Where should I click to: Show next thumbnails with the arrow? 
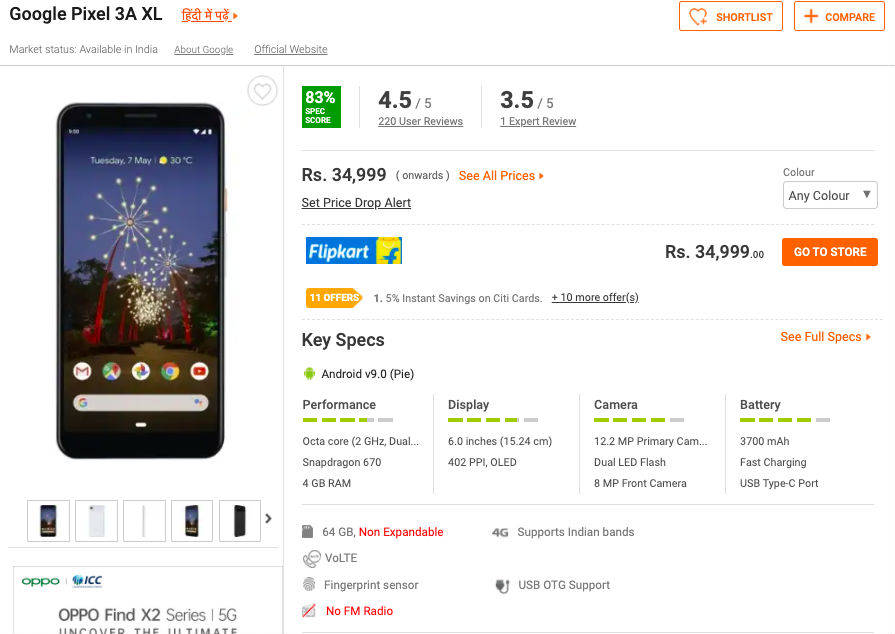[x=268, y=518]
